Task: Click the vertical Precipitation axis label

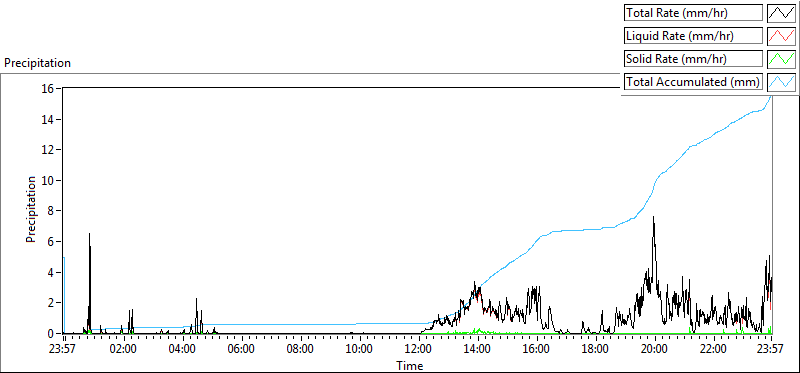Action: tap(31, 209)
